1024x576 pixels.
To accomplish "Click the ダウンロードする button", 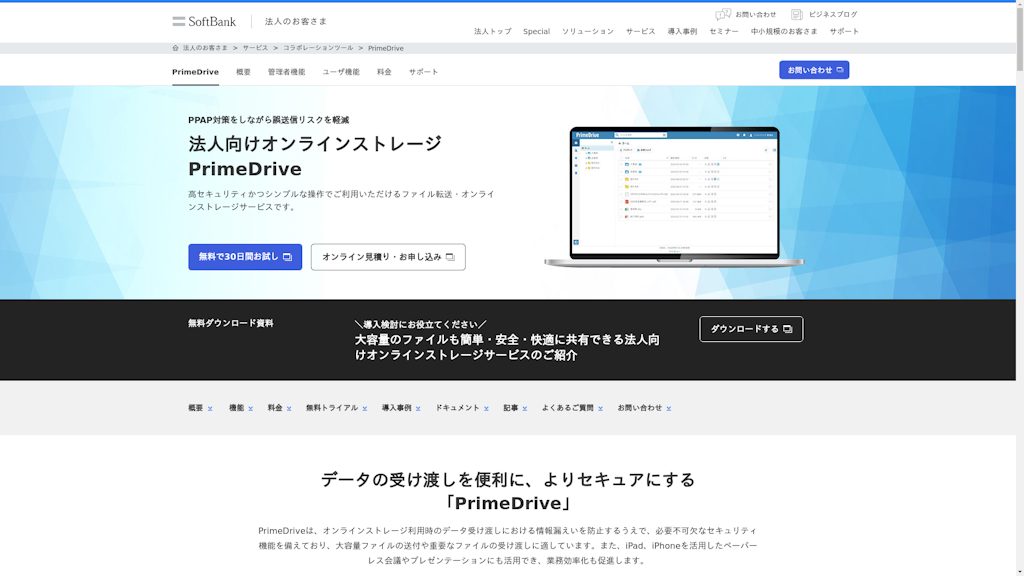I will pos(751,328).
